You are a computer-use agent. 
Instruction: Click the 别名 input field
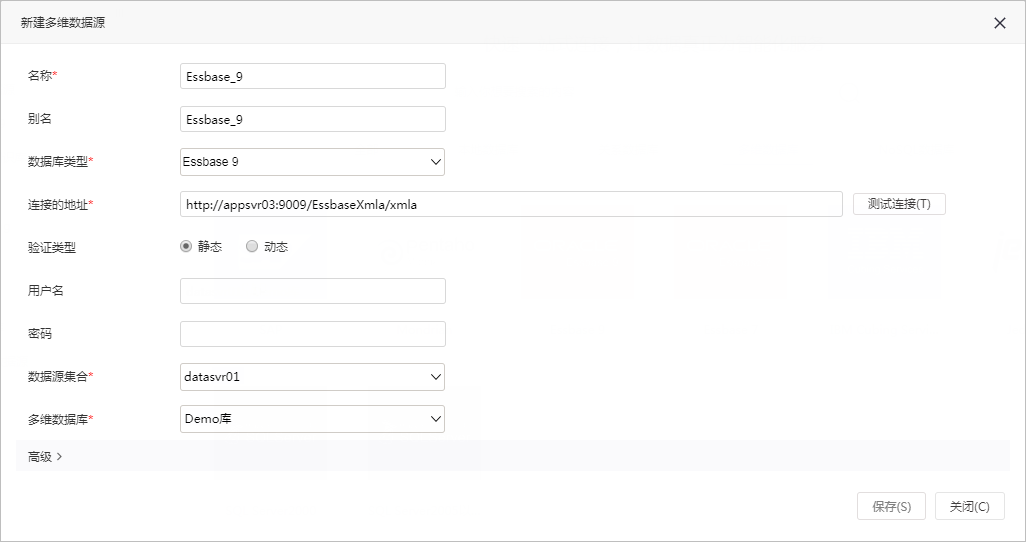[313, 119]
